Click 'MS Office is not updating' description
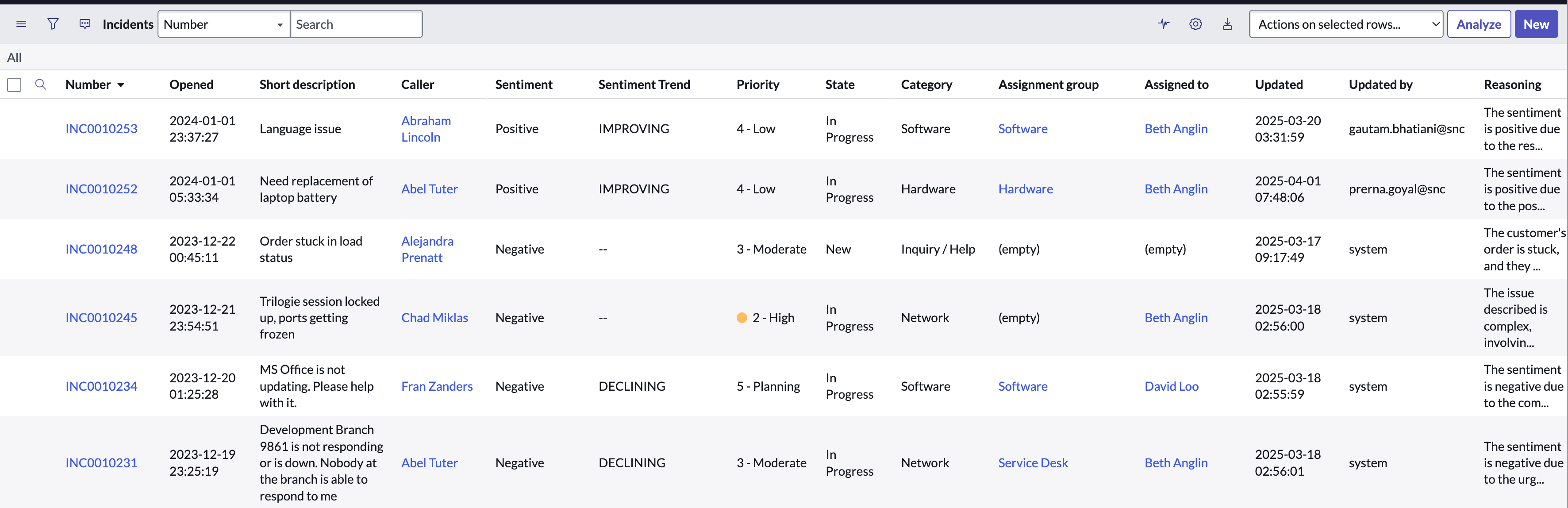Viewport: 1568px width, 508px height. click(316, 386)
